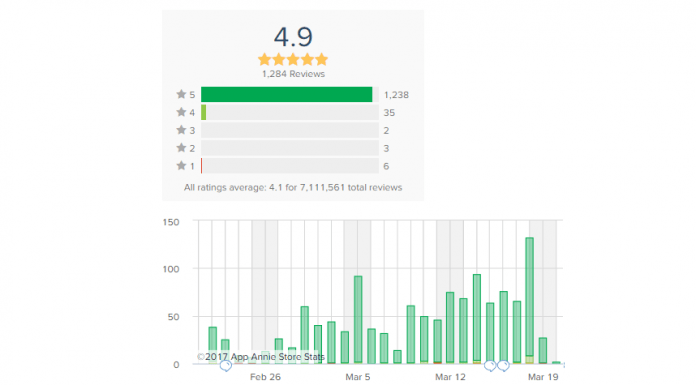The width and height of the screenshot is (696, 385).
Task: Select the thin red 1-star rating bar
Action: coord(202,166)
